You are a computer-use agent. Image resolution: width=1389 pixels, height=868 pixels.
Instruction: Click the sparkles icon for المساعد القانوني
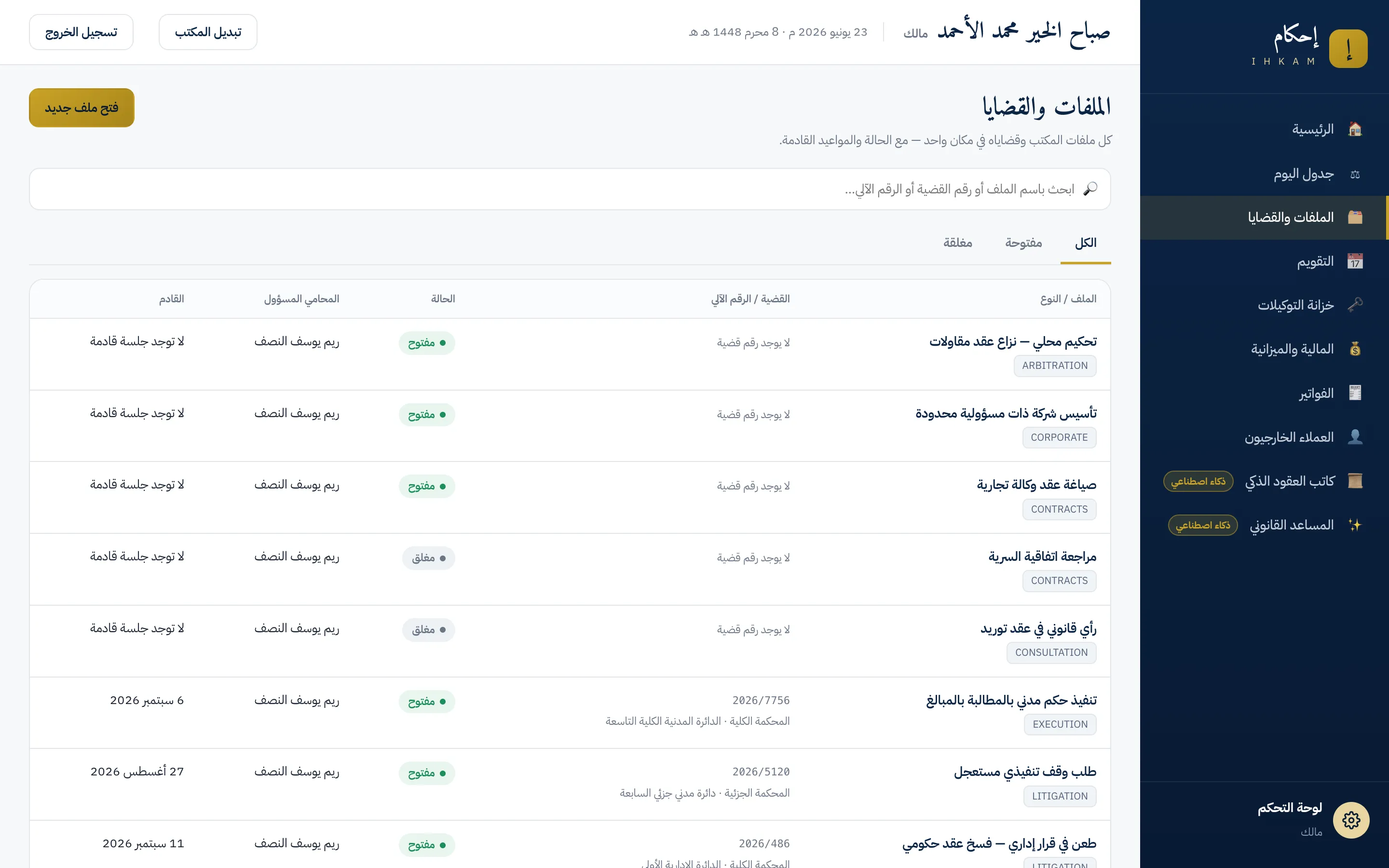1355,525
